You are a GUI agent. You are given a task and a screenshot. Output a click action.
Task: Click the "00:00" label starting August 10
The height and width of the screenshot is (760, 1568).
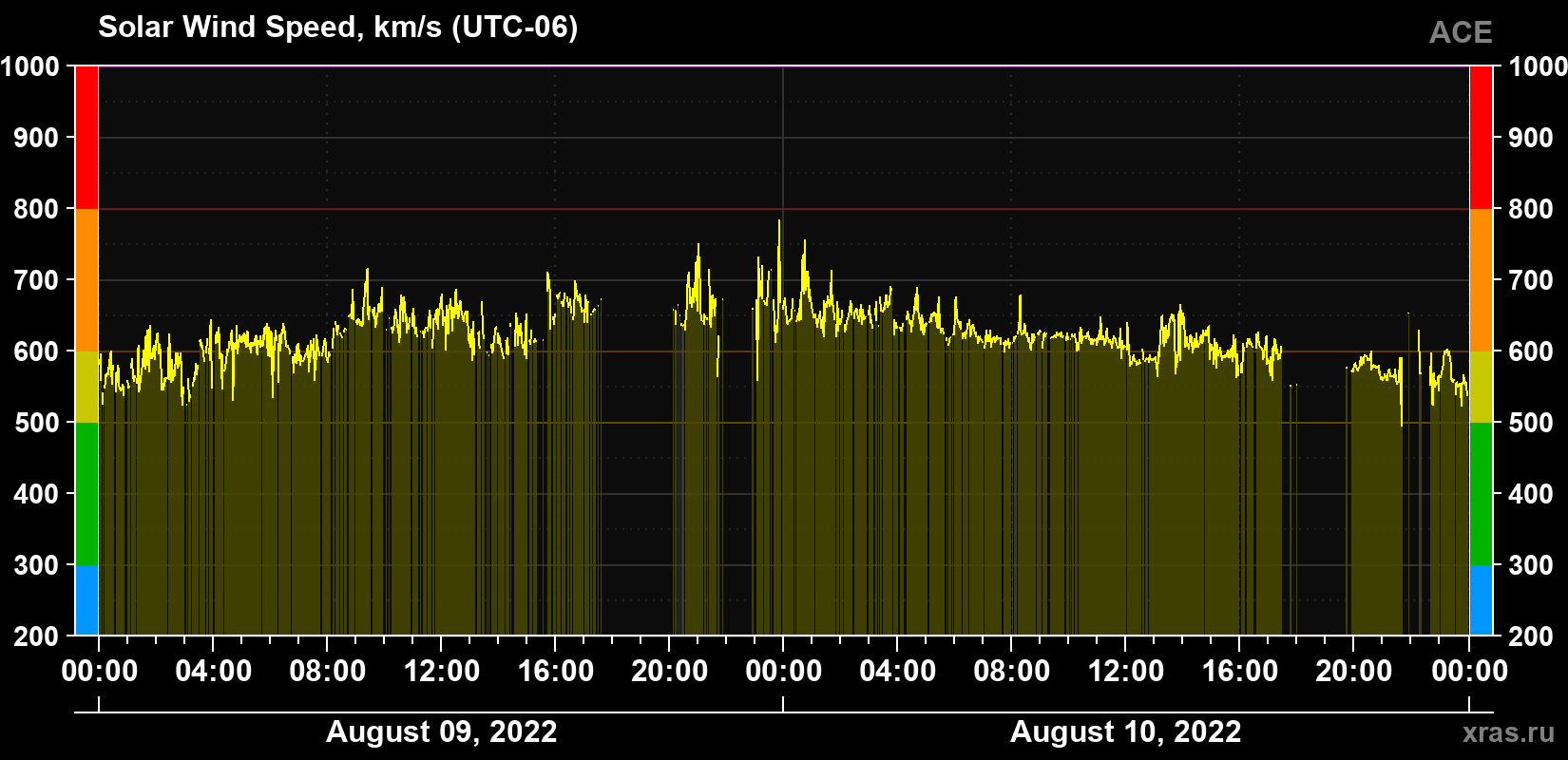pos(784,672)
